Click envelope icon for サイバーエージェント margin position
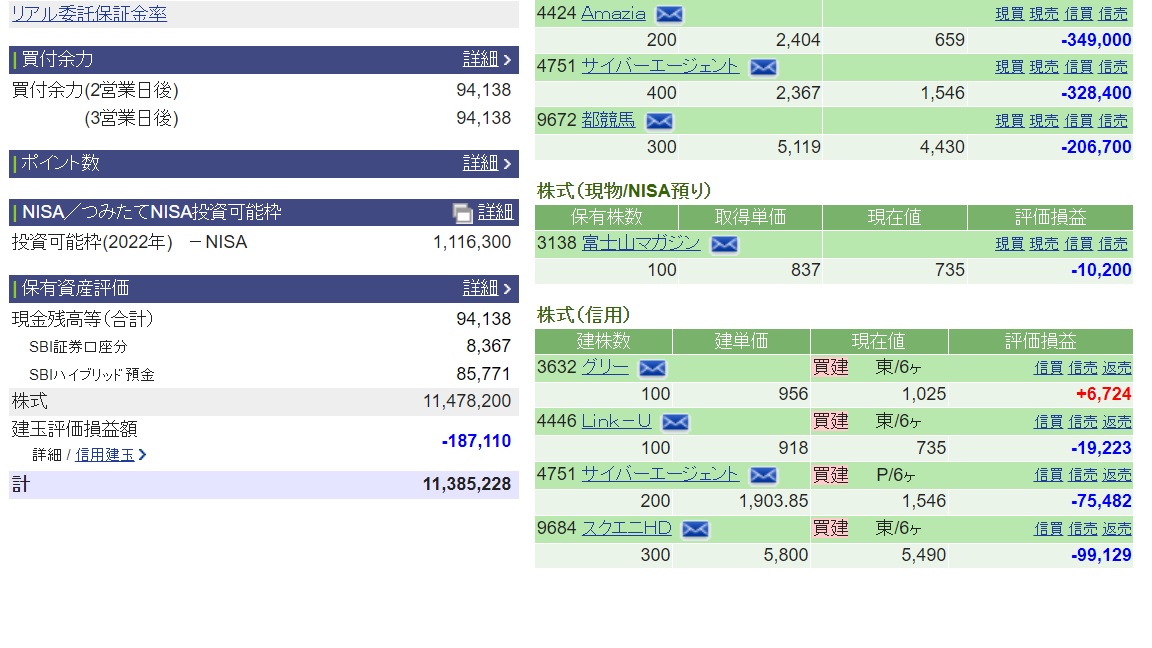 pos(763,475)
